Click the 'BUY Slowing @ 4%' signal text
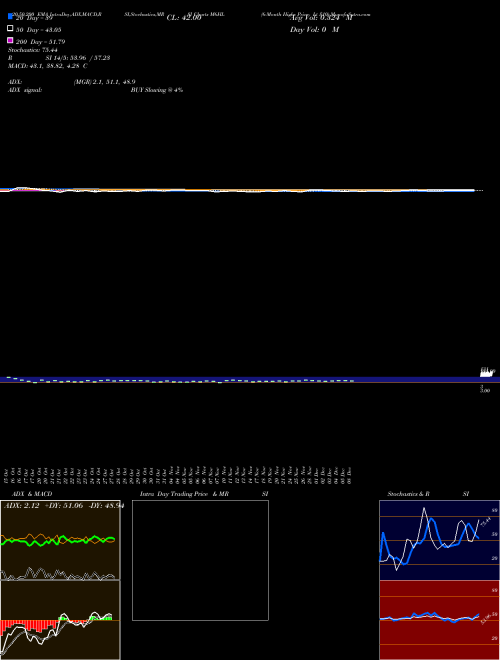 click(157, 90)
